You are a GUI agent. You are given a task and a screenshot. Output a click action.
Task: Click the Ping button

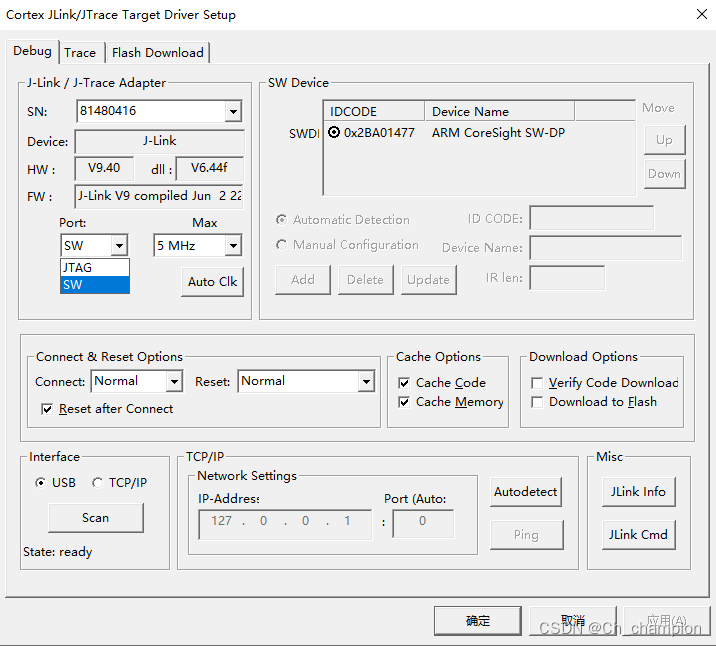tap(526, 535)
